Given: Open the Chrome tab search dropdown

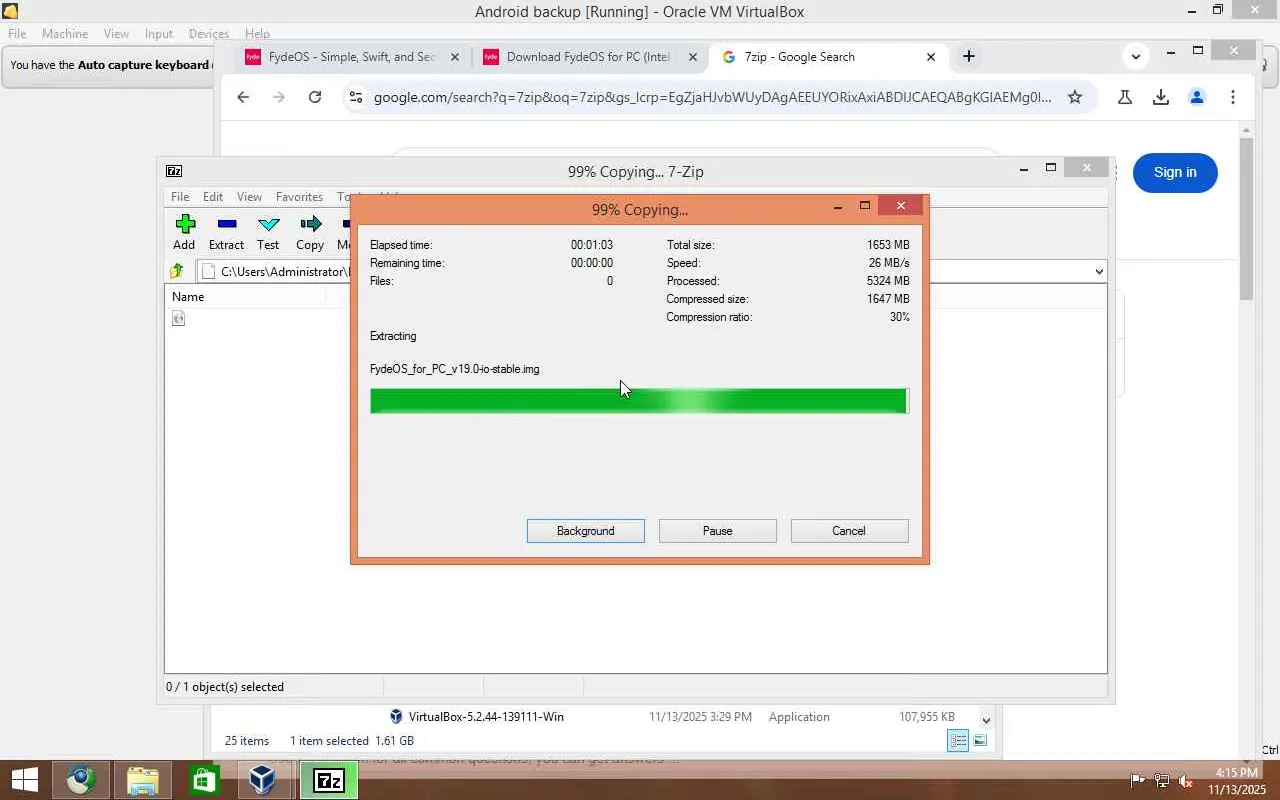Looking at the screenshot, I should click(x=1135, y=57).
